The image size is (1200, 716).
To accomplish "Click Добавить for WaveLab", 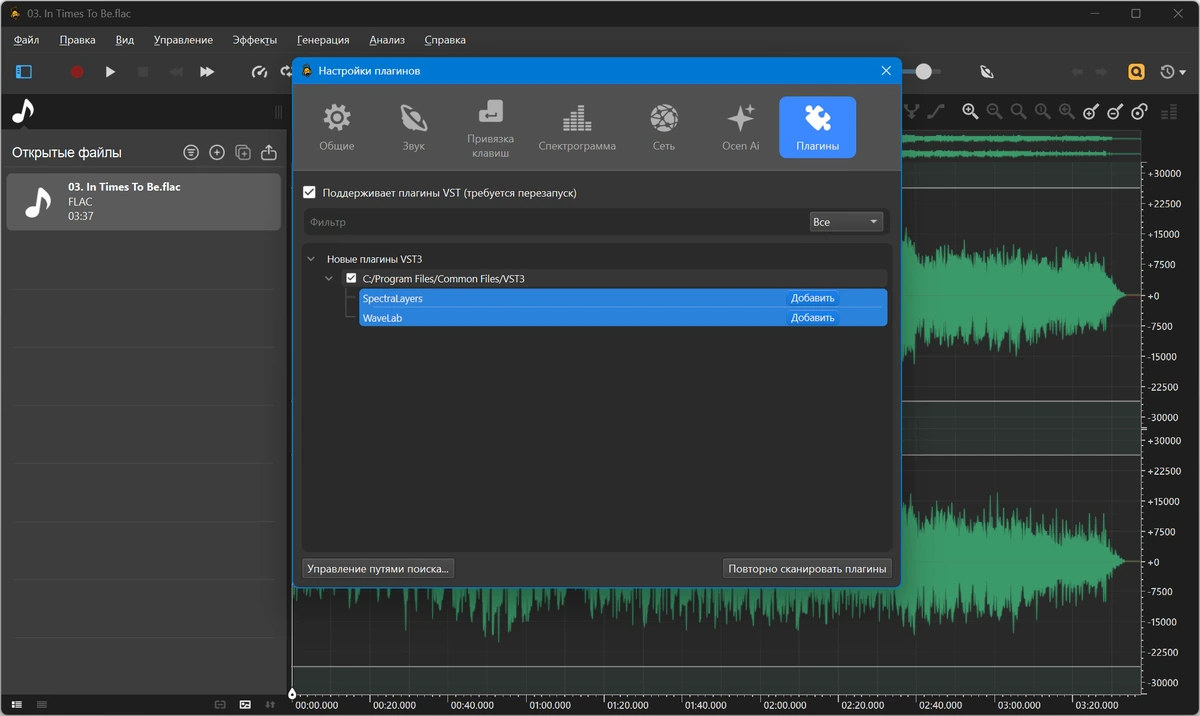I will [x=812, y=318].
